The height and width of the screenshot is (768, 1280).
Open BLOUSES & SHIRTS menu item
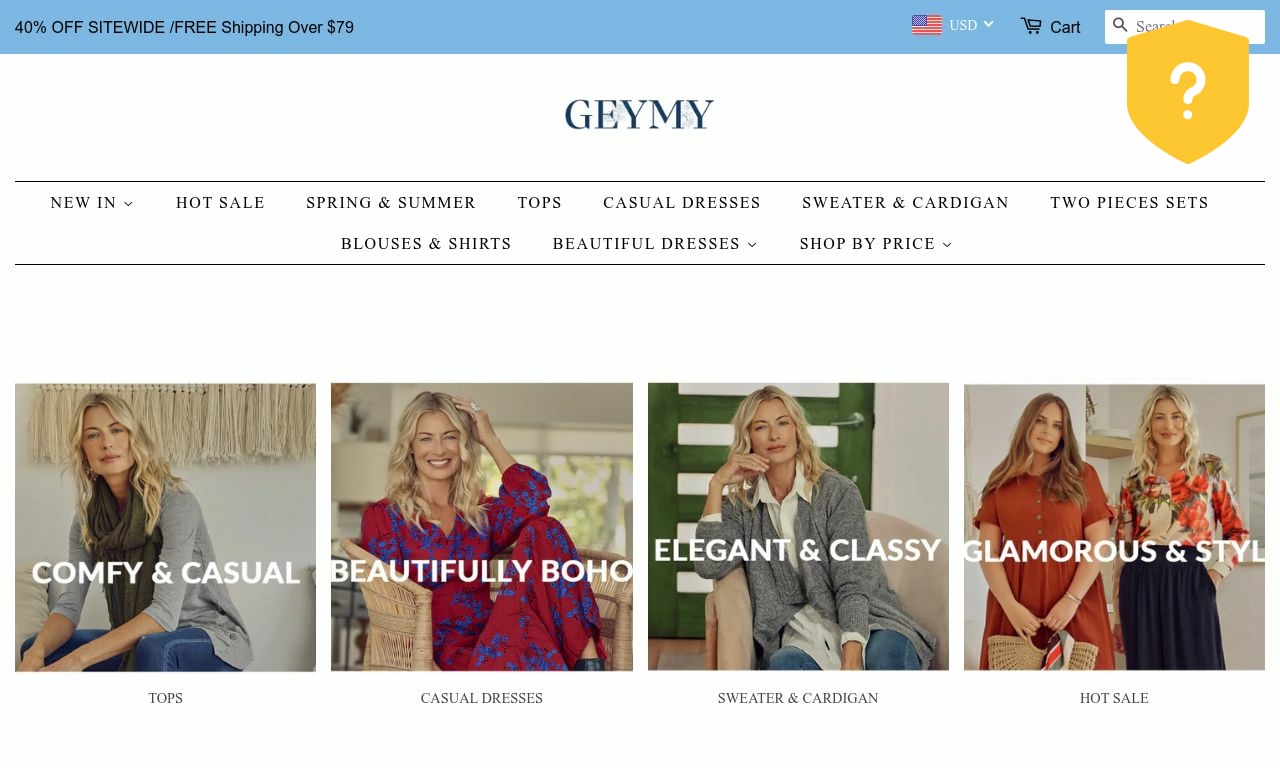(x=426, y=244)
